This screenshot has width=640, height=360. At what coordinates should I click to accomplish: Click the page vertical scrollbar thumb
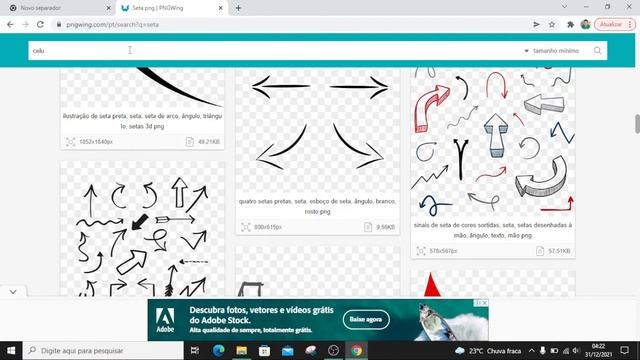tap(637, 124)
